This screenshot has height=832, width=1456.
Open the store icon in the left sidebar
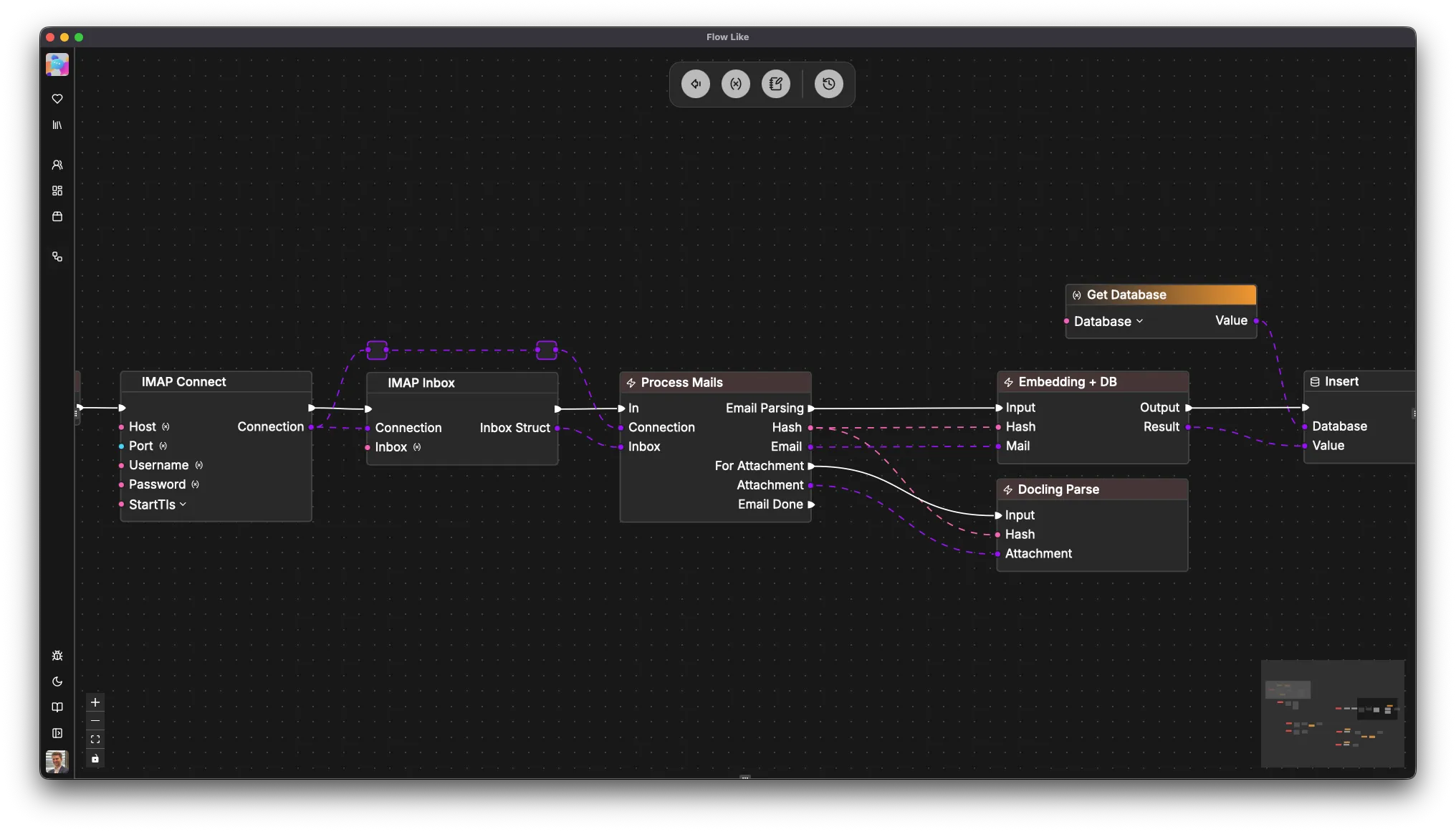pyautogui.click(x=57, y=216)
